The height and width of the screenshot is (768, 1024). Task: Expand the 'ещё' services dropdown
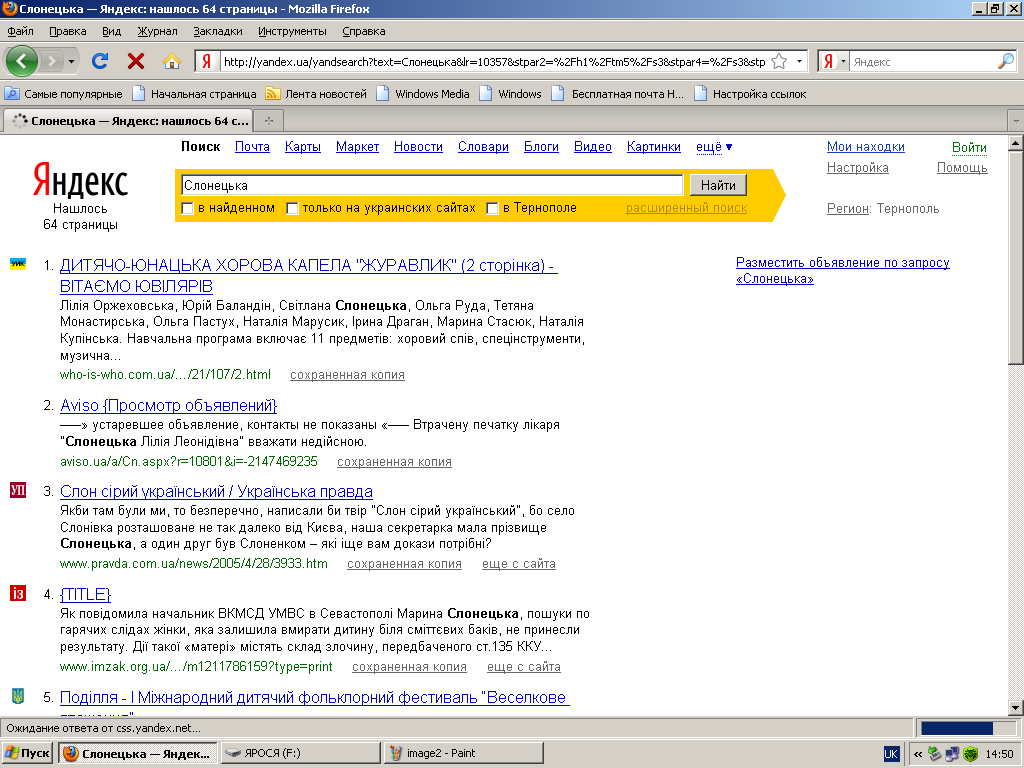[x=714, y=147]
